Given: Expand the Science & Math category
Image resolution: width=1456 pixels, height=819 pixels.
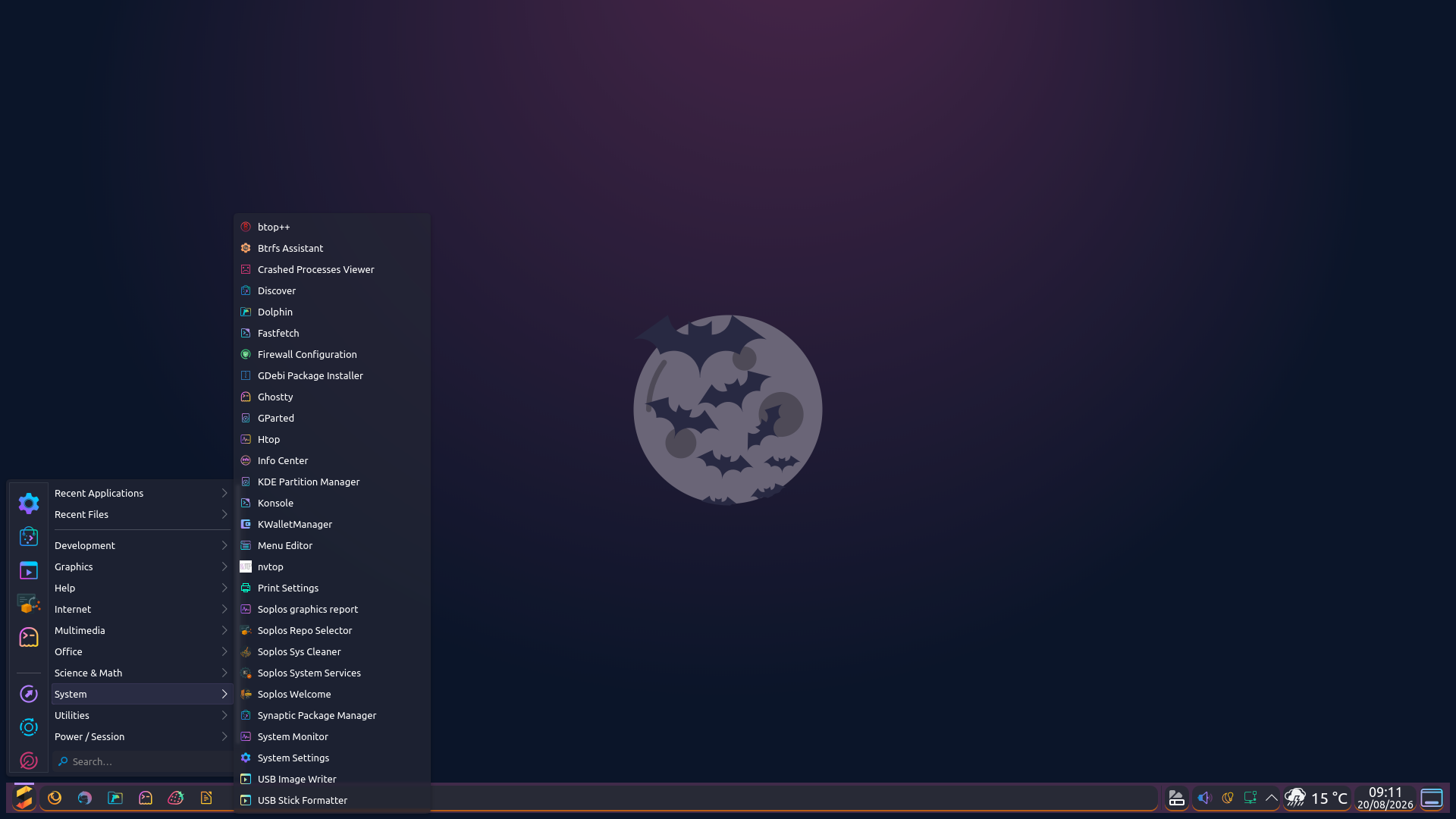Looking at the screenshot, I should [141, 673].
